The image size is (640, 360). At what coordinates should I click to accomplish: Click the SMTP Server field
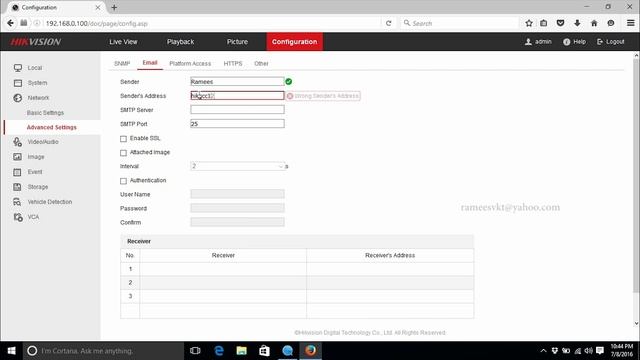tap(237, 109)
